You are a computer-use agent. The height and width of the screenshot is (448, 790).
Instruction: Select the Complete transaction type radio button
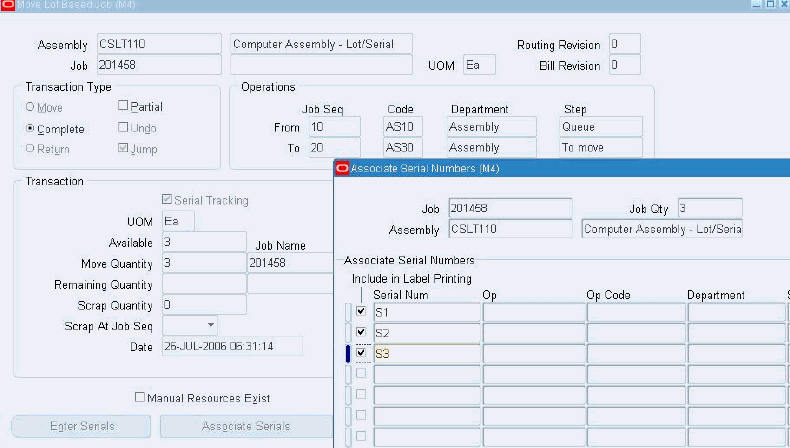click(x=30, y=129)
